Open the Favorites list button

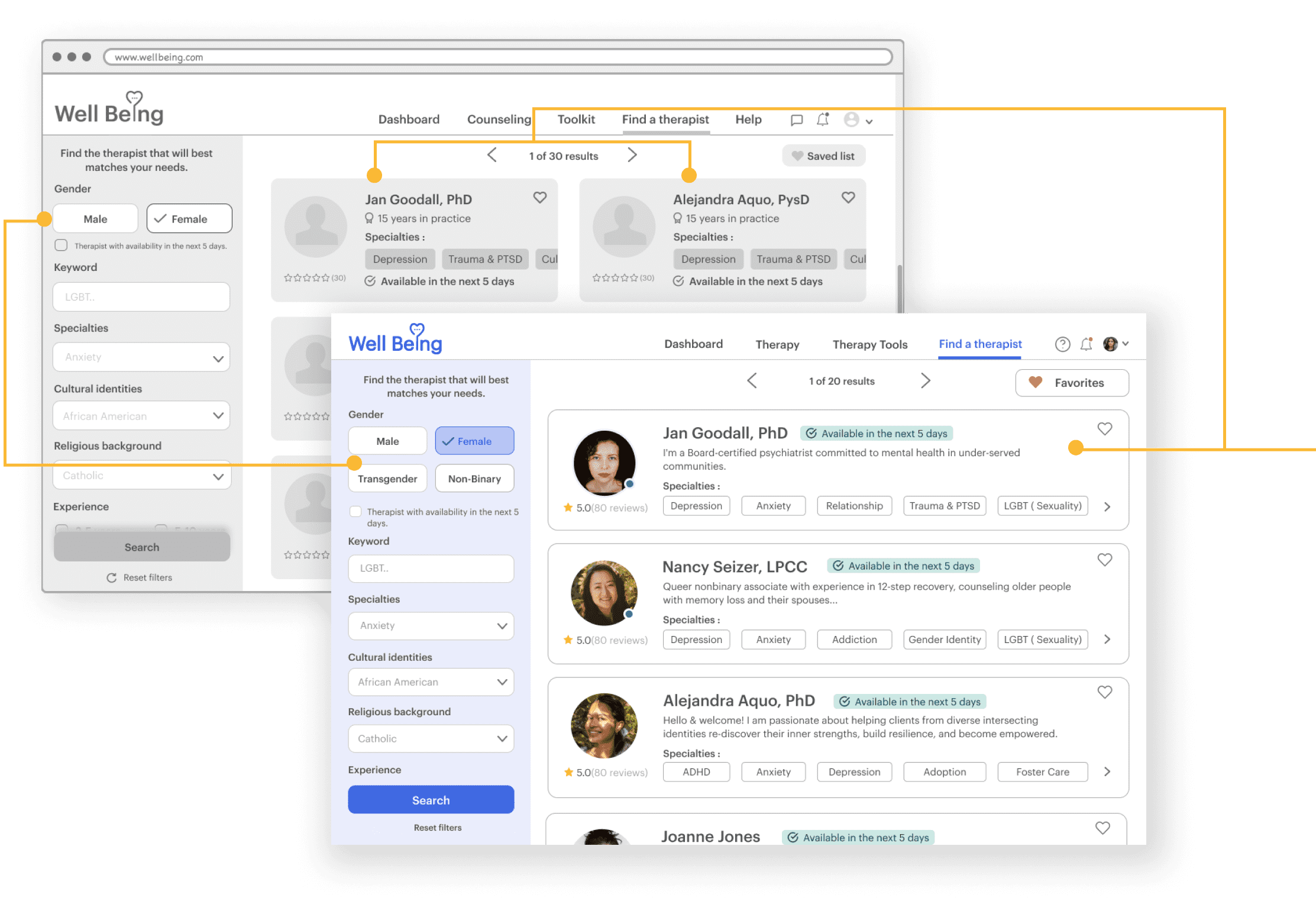point(1071,383)
